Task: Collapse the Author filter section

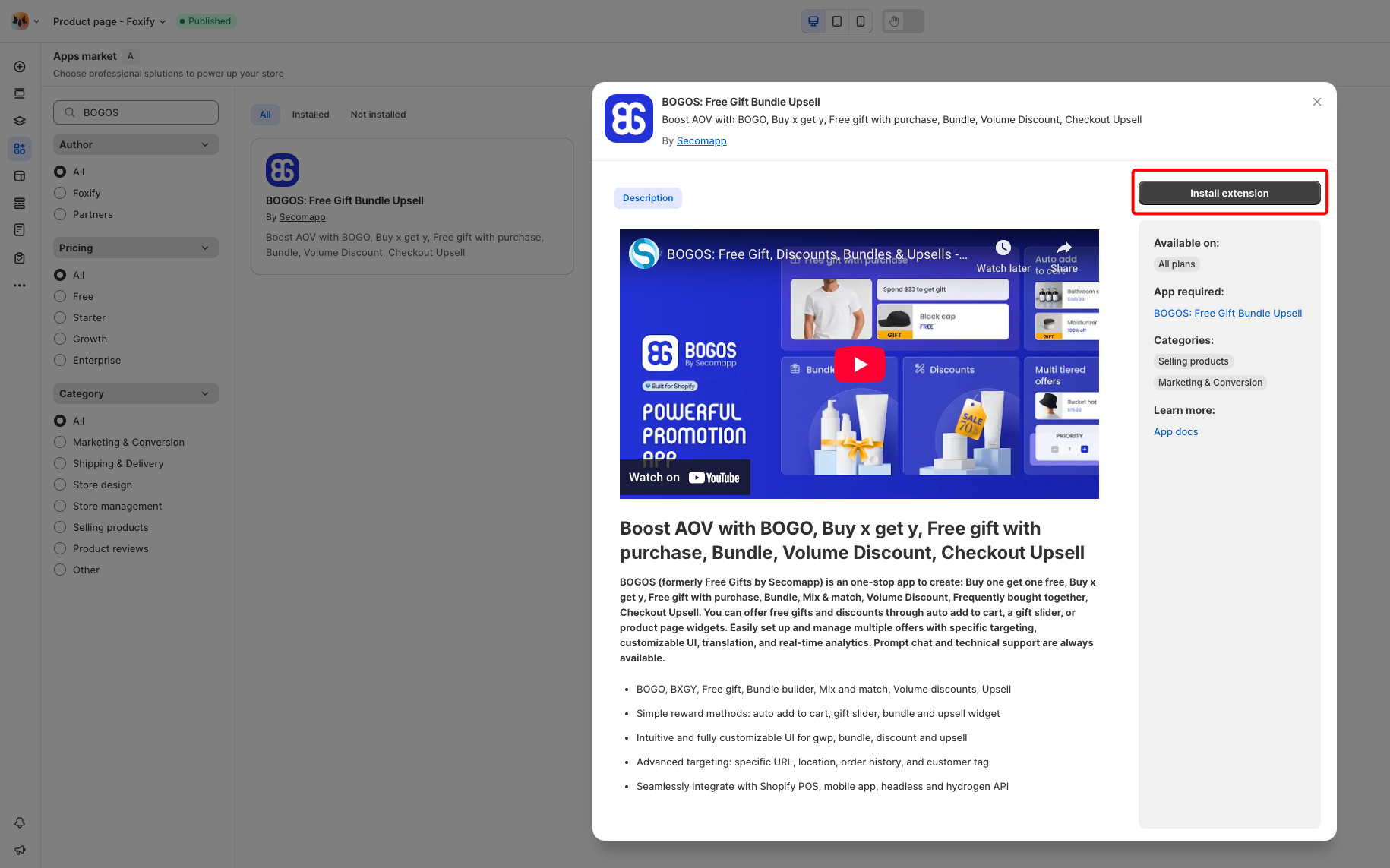Action: pos(204,144)
